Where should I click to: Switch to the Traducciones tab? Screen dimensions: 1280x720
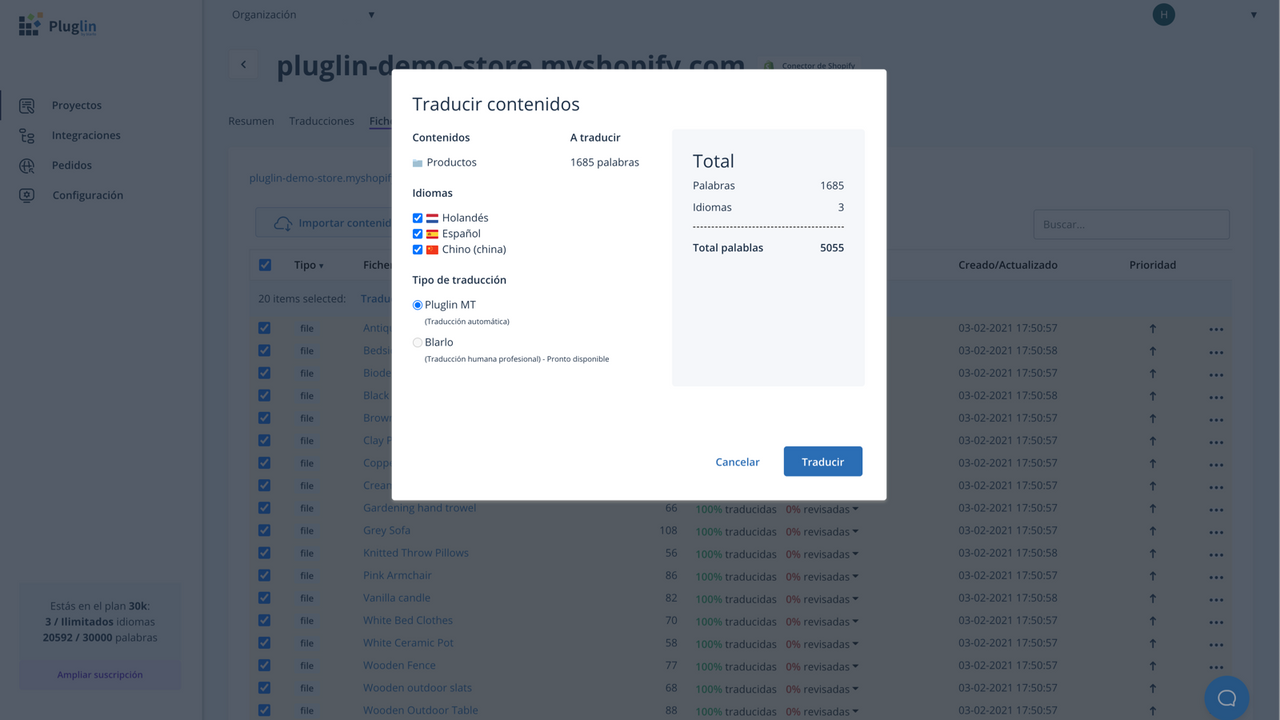[x=321, y=121]
